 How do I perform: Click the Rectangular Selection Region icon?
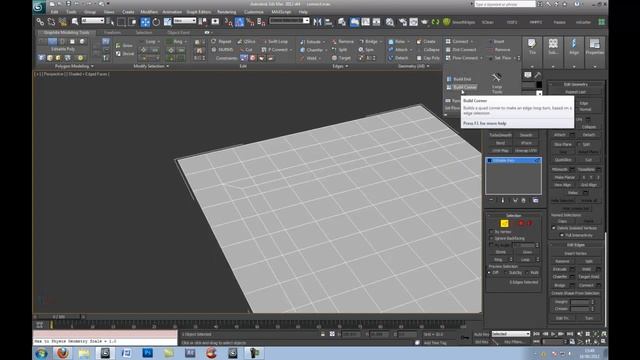tap(122, 22)
